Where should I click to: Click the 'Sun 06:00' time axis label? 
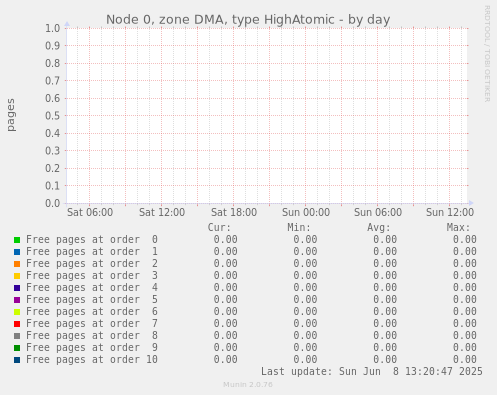click(378, 212)
